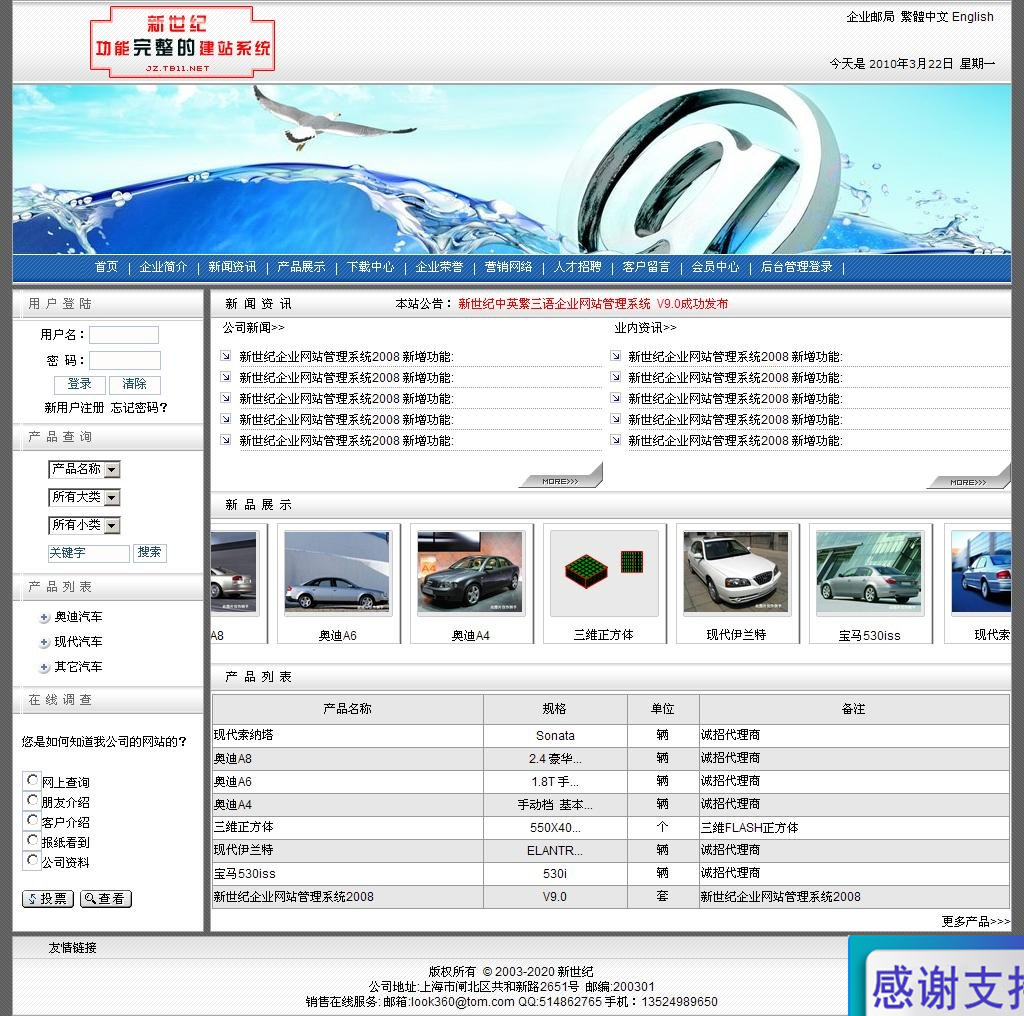
Task: Open the 产品名称 dropdown
Action: pyautogui.click(x=84, y=469)
